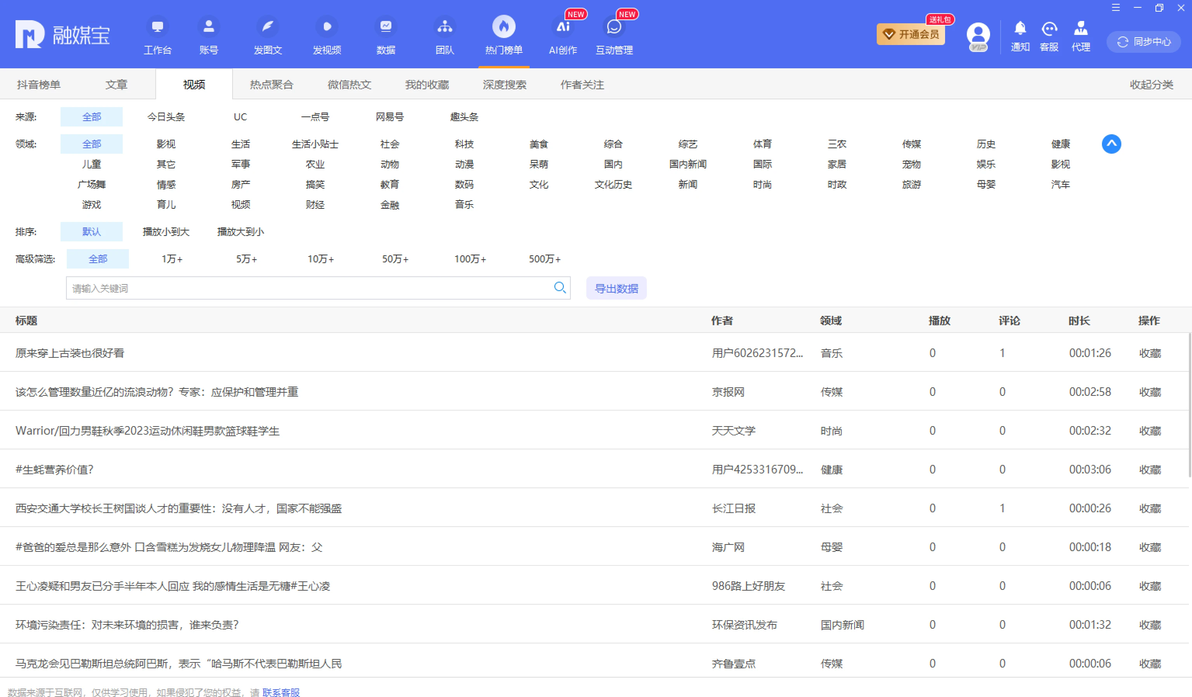Click 收起分类 to collapse filters
The image size is (1192, 697).
pyautogui.click(x=1151, y=85)
